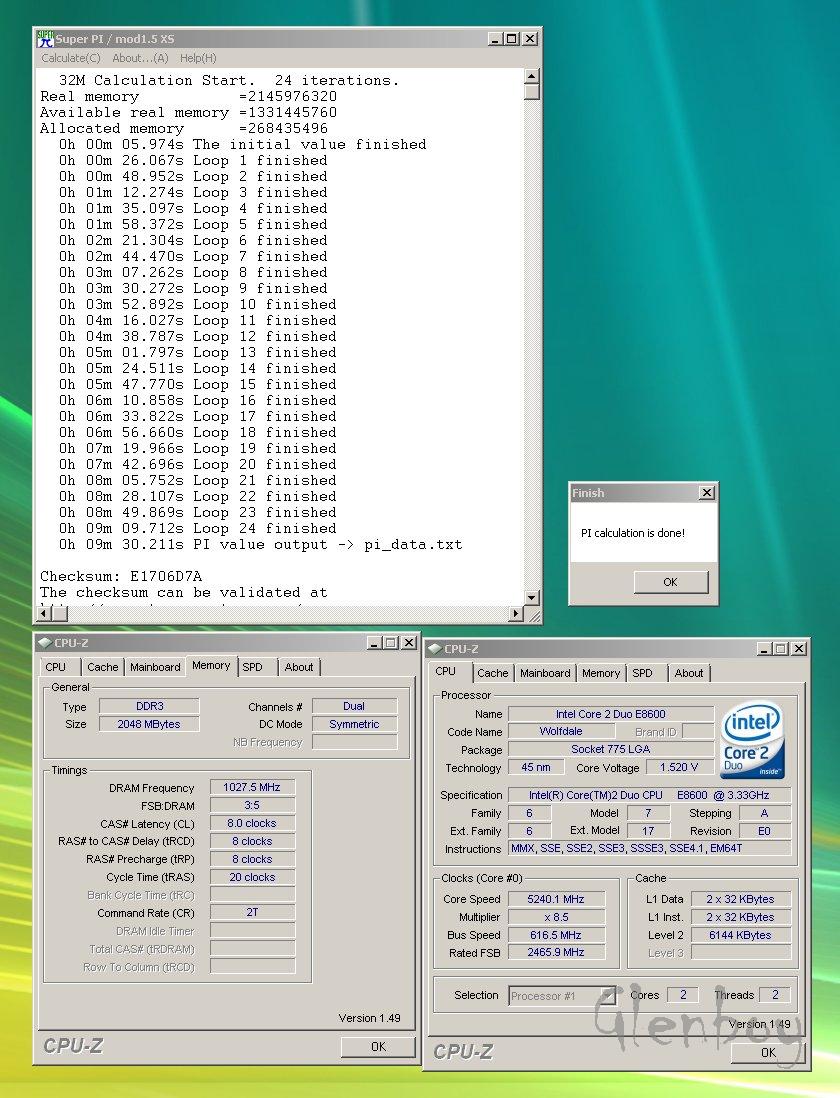Click OK in the Memory CPU-Z window
840x1098 pixels.
[x=377, y=1046]
